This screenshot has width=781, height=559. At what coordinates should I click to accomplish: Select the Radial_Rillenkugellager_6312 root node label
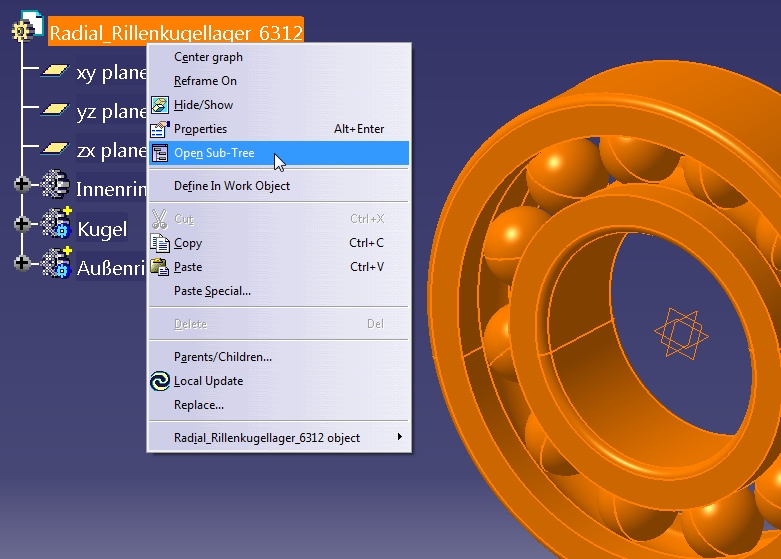pos(176,32)
